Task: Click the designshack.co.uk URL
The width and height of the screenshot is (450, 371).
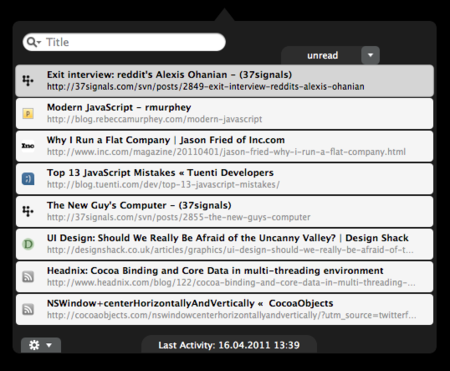Action: pos(230,250)
